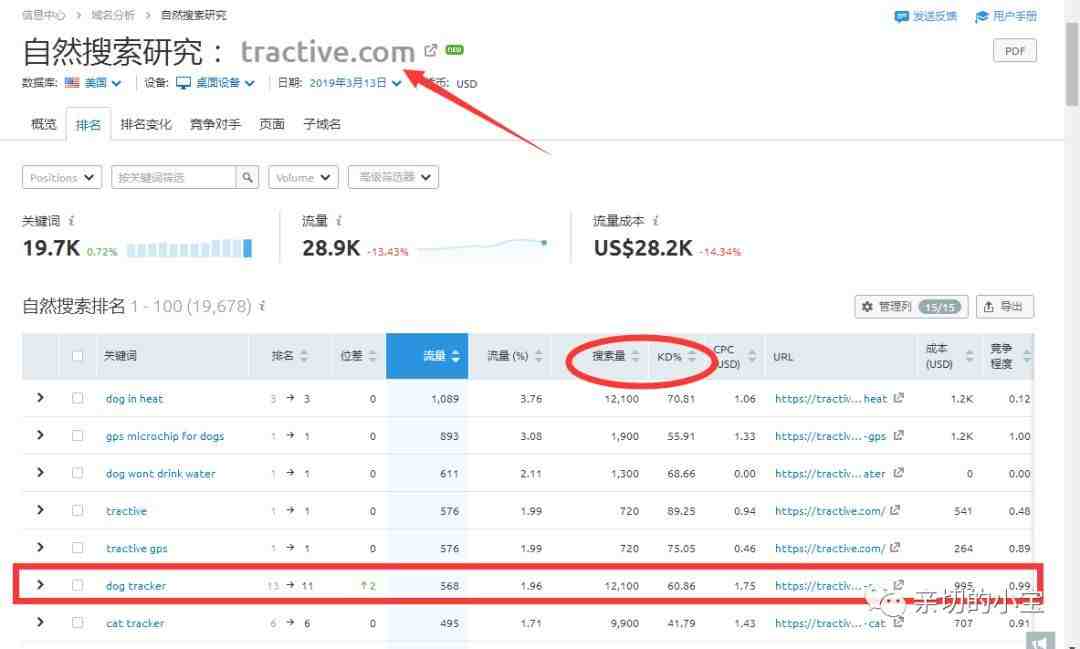Check the tractive gps row checkbox
The height and width of the screenshot is (649, 1080).
77,548
